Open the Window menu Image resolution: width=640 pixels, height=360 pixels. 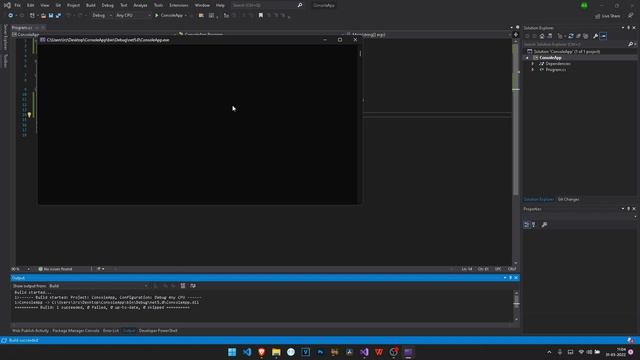[x=202, y=5]
